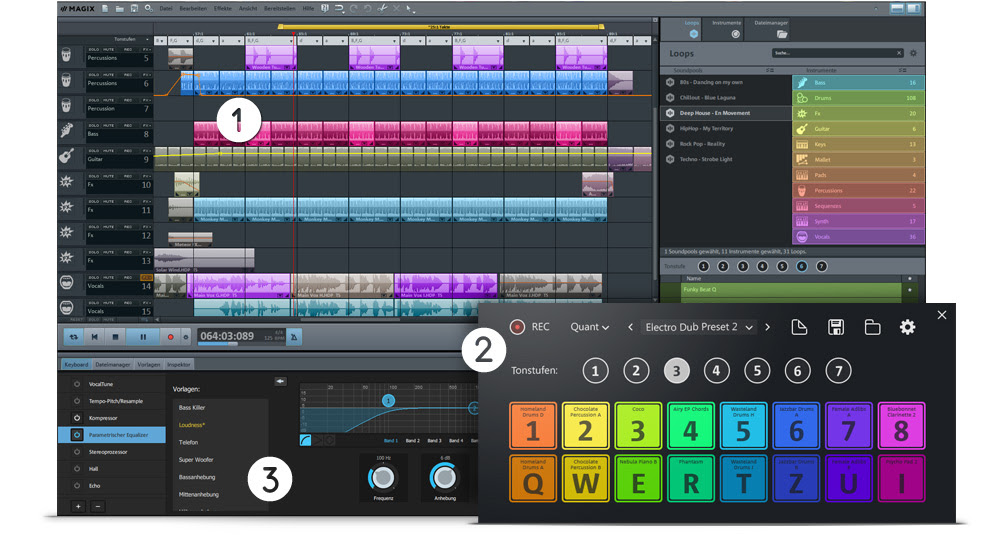Image resolution: width=982 pixels, height=535 pixels.
Task: Toggle the metronome icon next to the time display
Action: 294,337
